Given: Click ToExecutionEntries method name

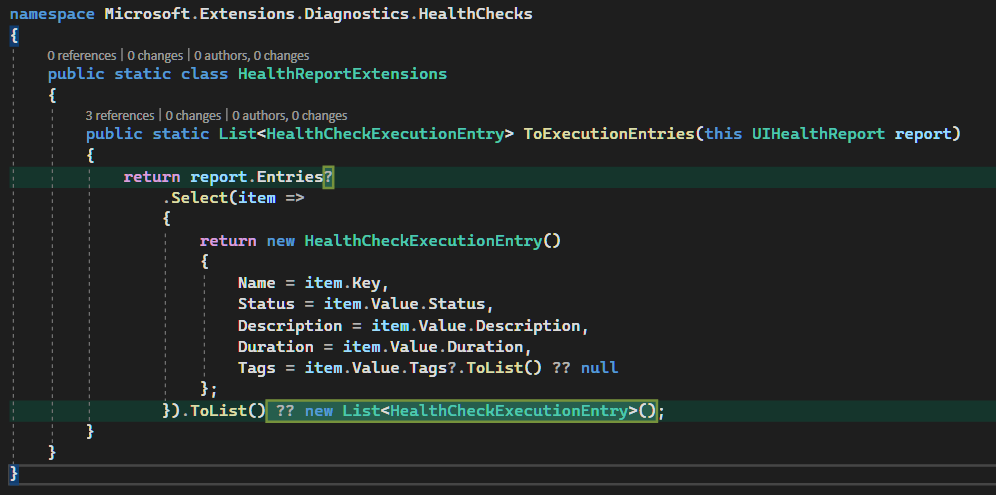Looking at the screenshot, I should tap(609, 134).
